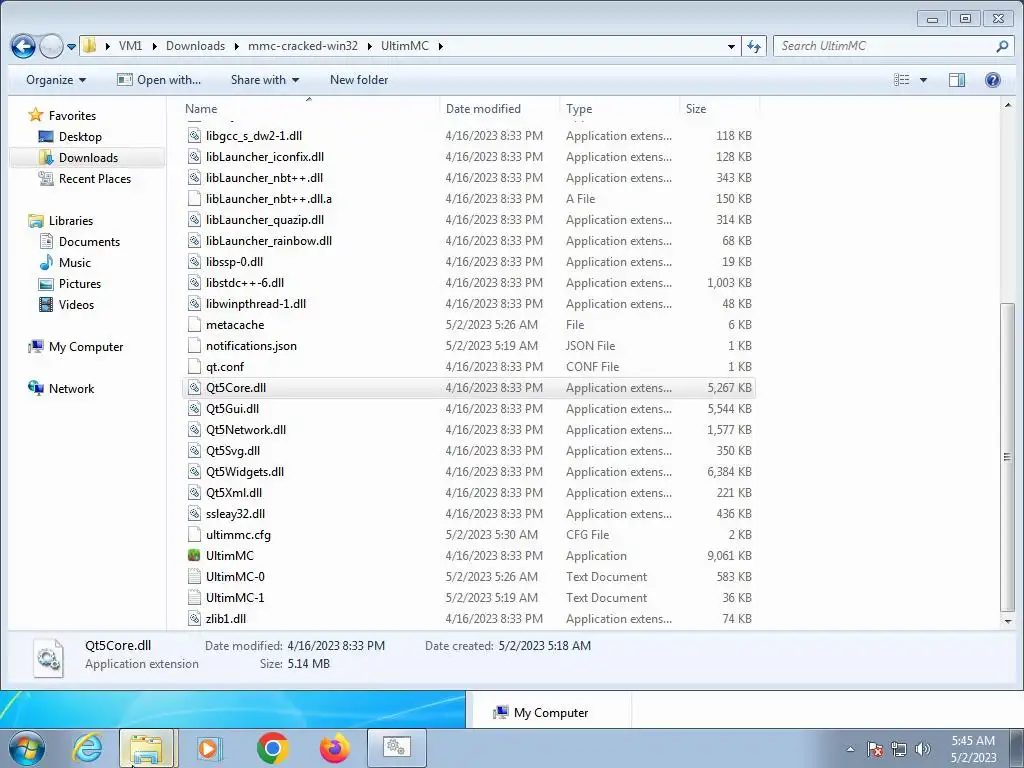Open Windows Media Player from taskbar
The image size is (1024, 768).
pyautogui.click(x=210, y=748)
